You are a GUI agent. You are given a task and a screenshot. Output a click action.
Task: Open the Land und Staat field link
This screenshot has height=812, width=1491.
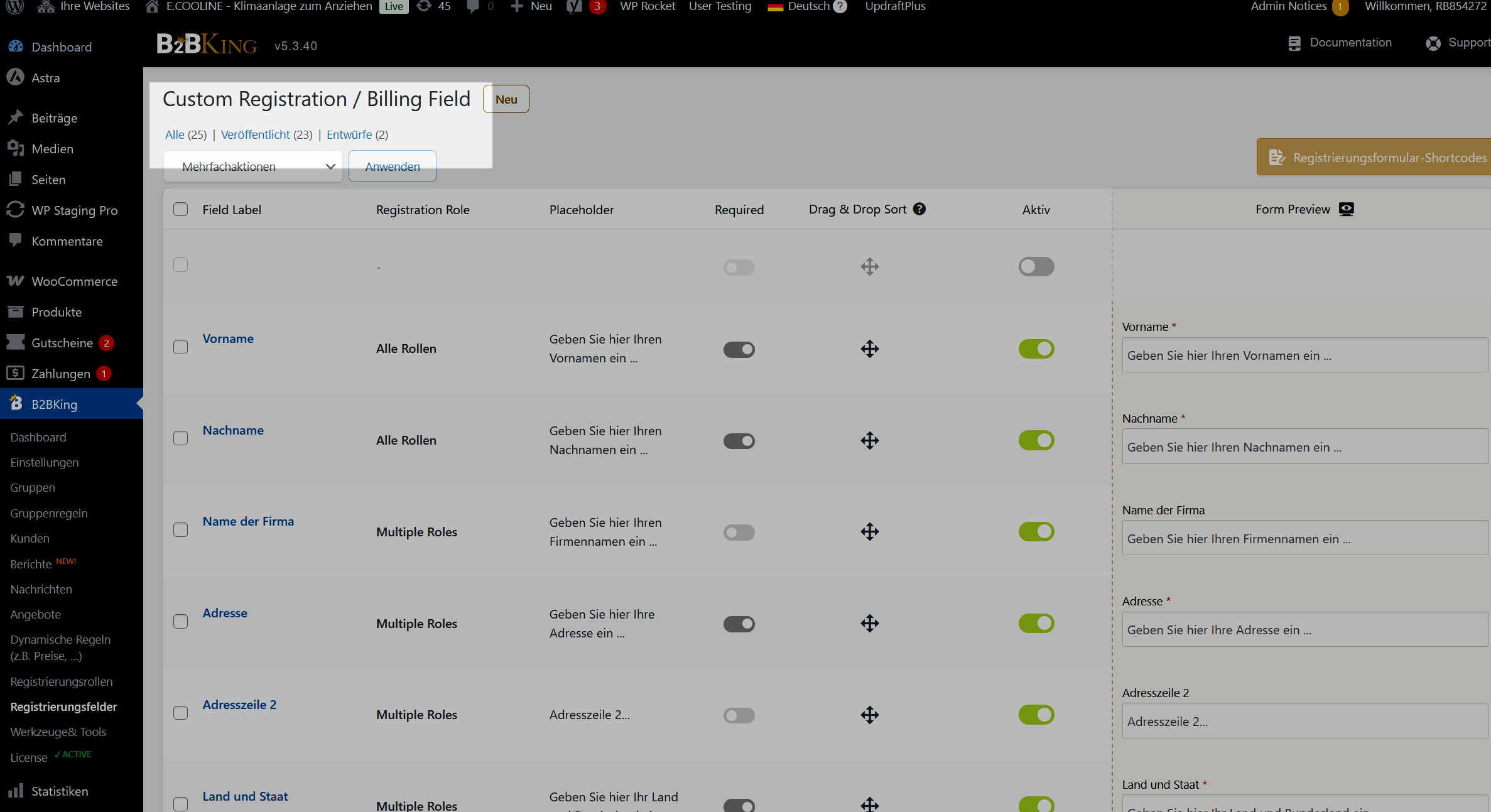tap(245, 796)
